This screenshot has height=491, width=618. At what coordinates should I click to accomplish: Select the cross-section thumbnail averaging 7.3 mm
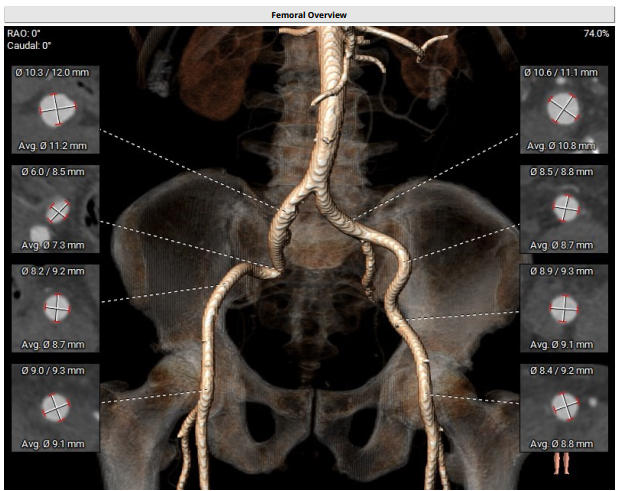[55, 208]
